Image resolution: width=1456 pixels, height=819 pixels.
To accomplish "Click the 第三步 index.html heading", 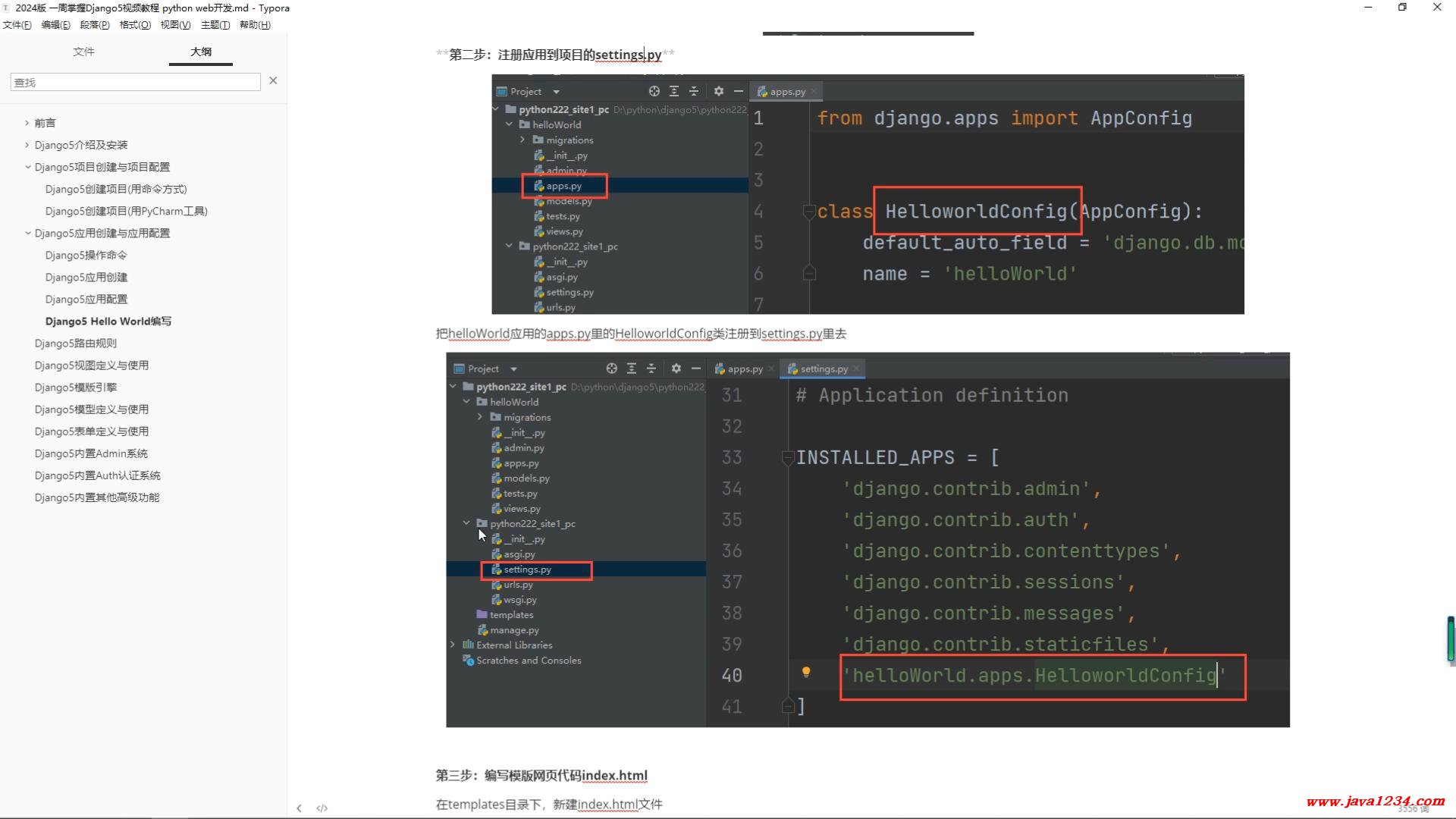I will pyautogui.click(x=541, y=775).
